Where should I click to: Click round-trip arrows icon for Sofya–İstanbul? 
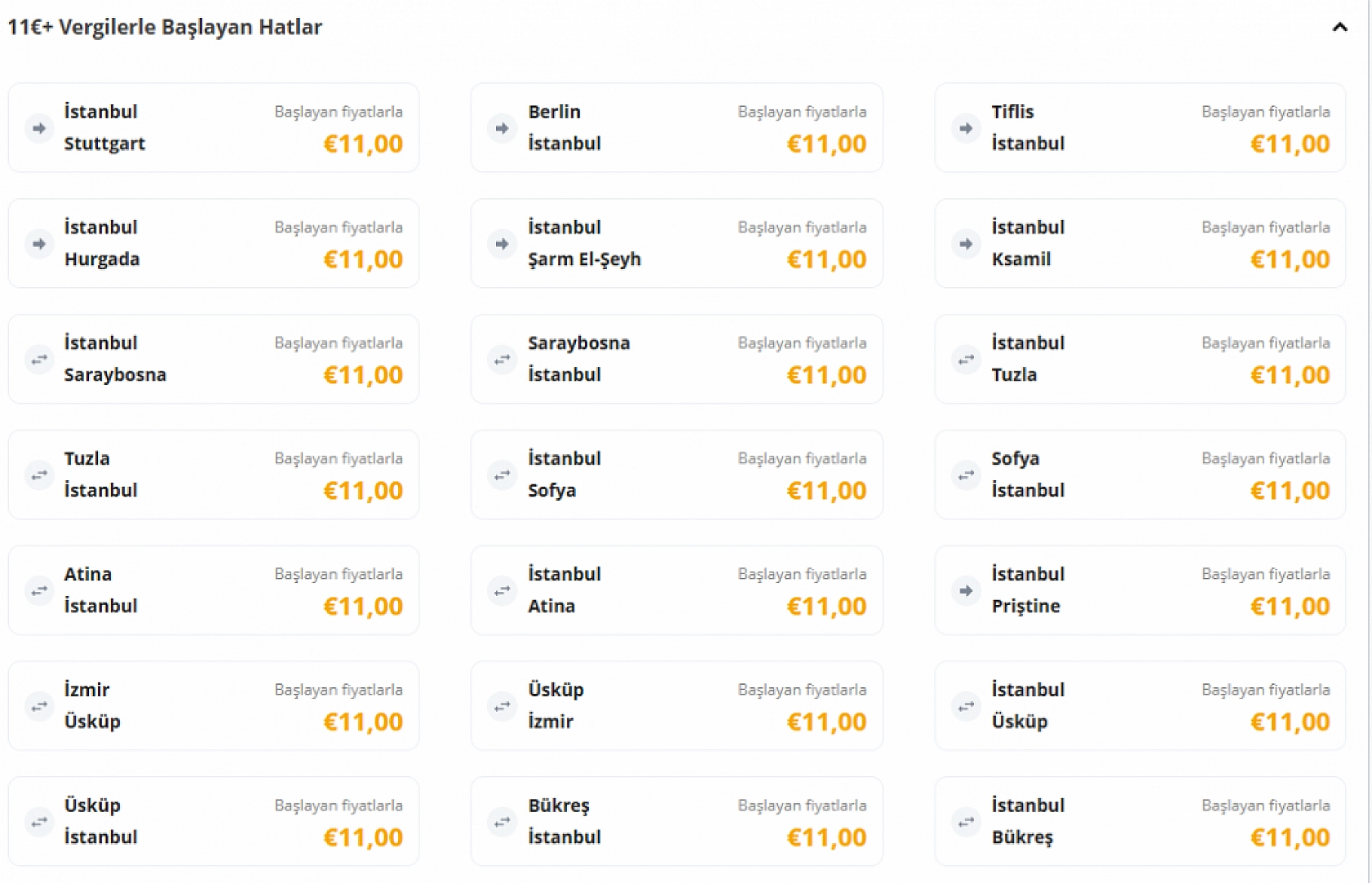tap(966, 475)
